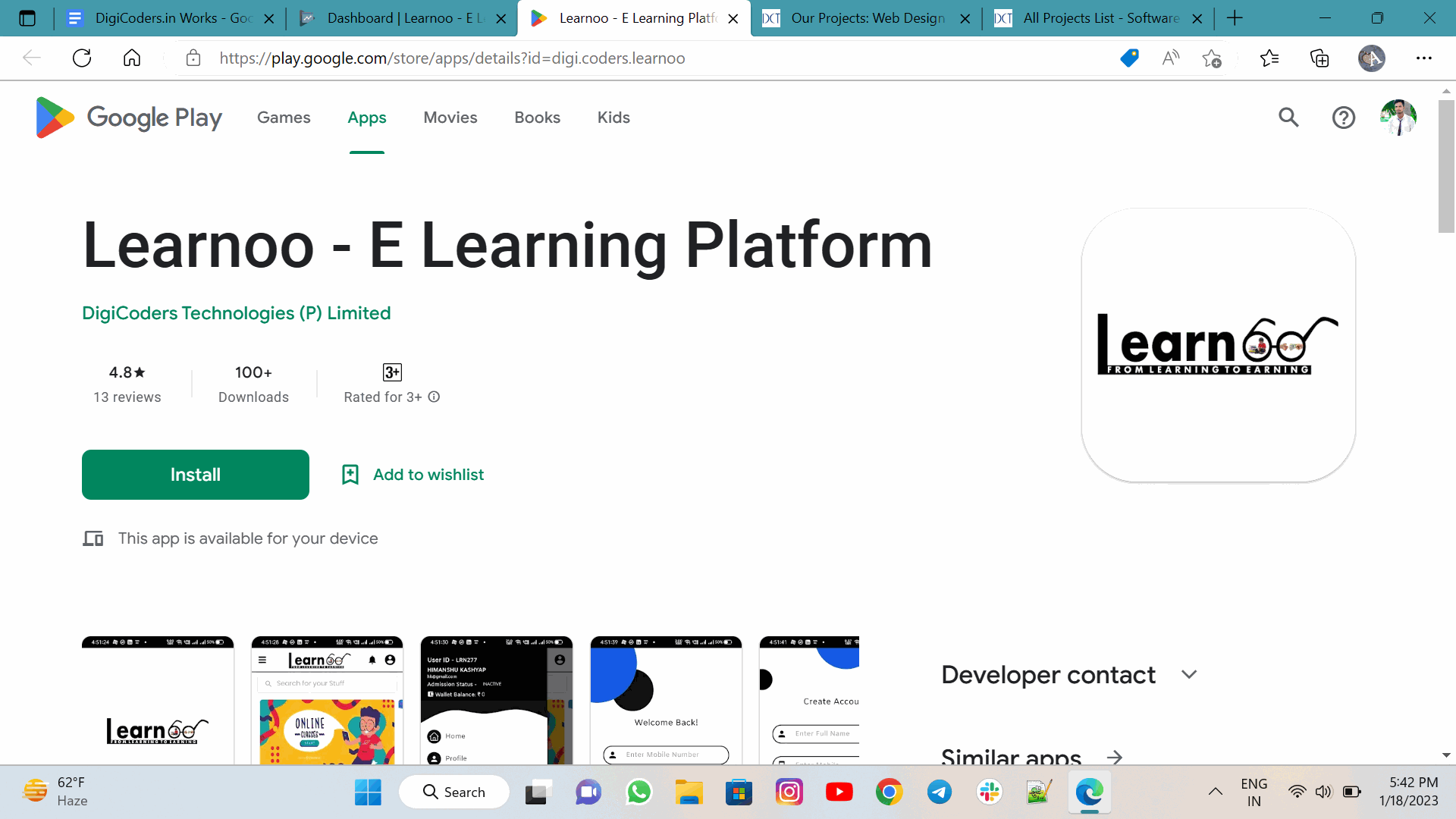Close the Learnoo E Learning tab

733,19
